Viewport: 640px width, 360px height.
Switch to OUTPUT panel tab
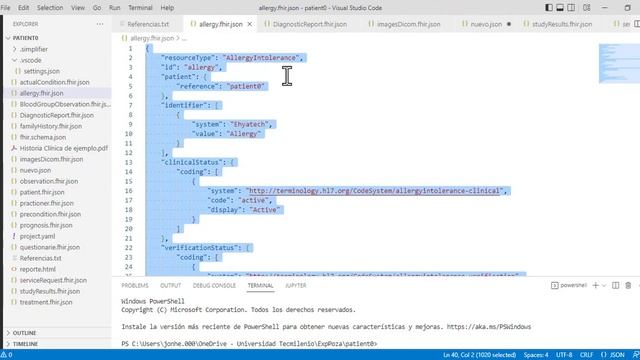point(171,285)
